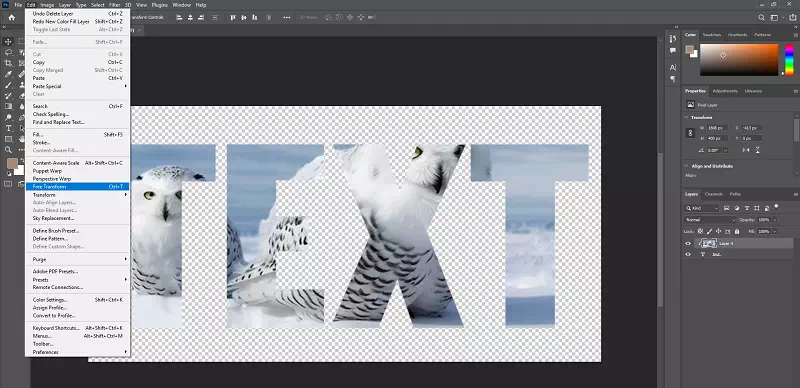Click filter for type layers icon

pos(747,208)
